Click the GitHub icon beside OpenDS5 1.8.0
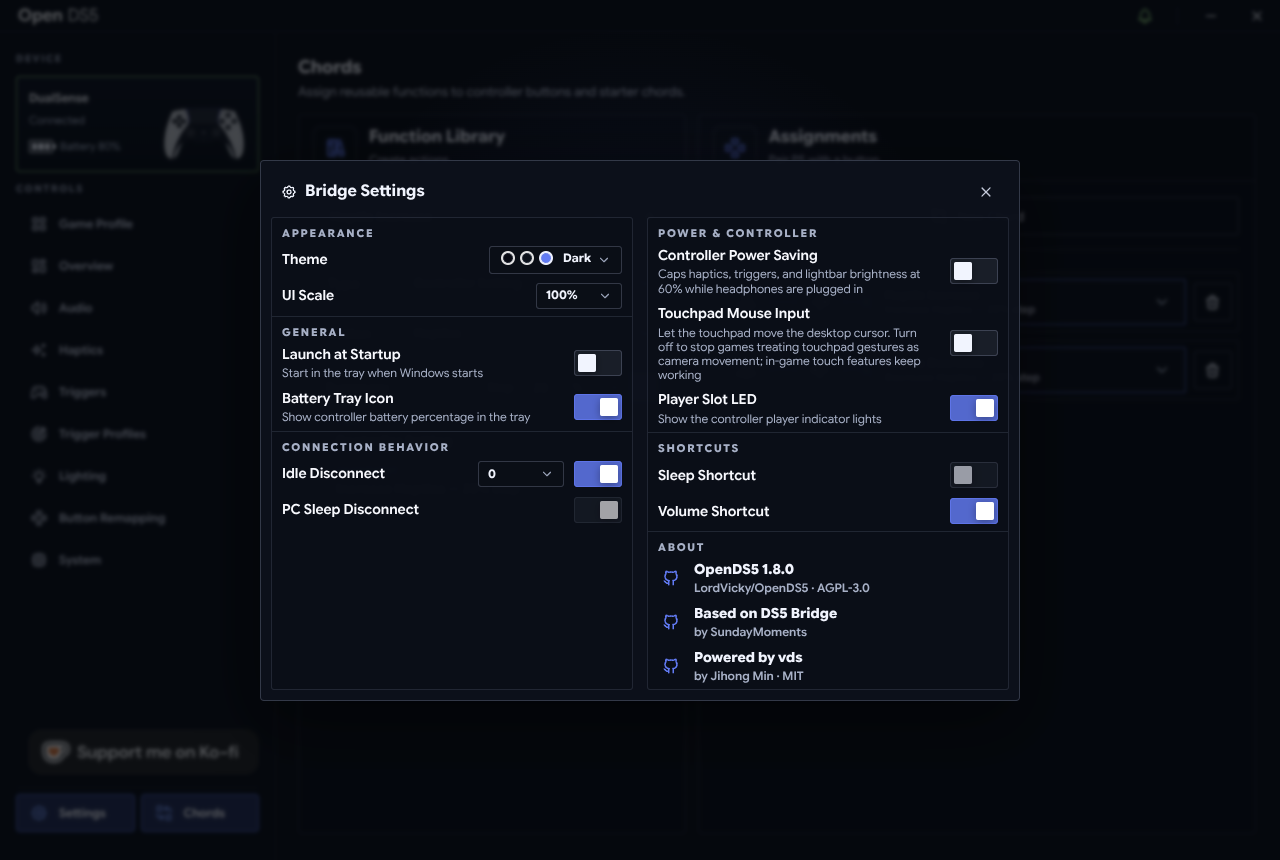This screenshot has height=860, width=1280. click(x=671, y=578)
